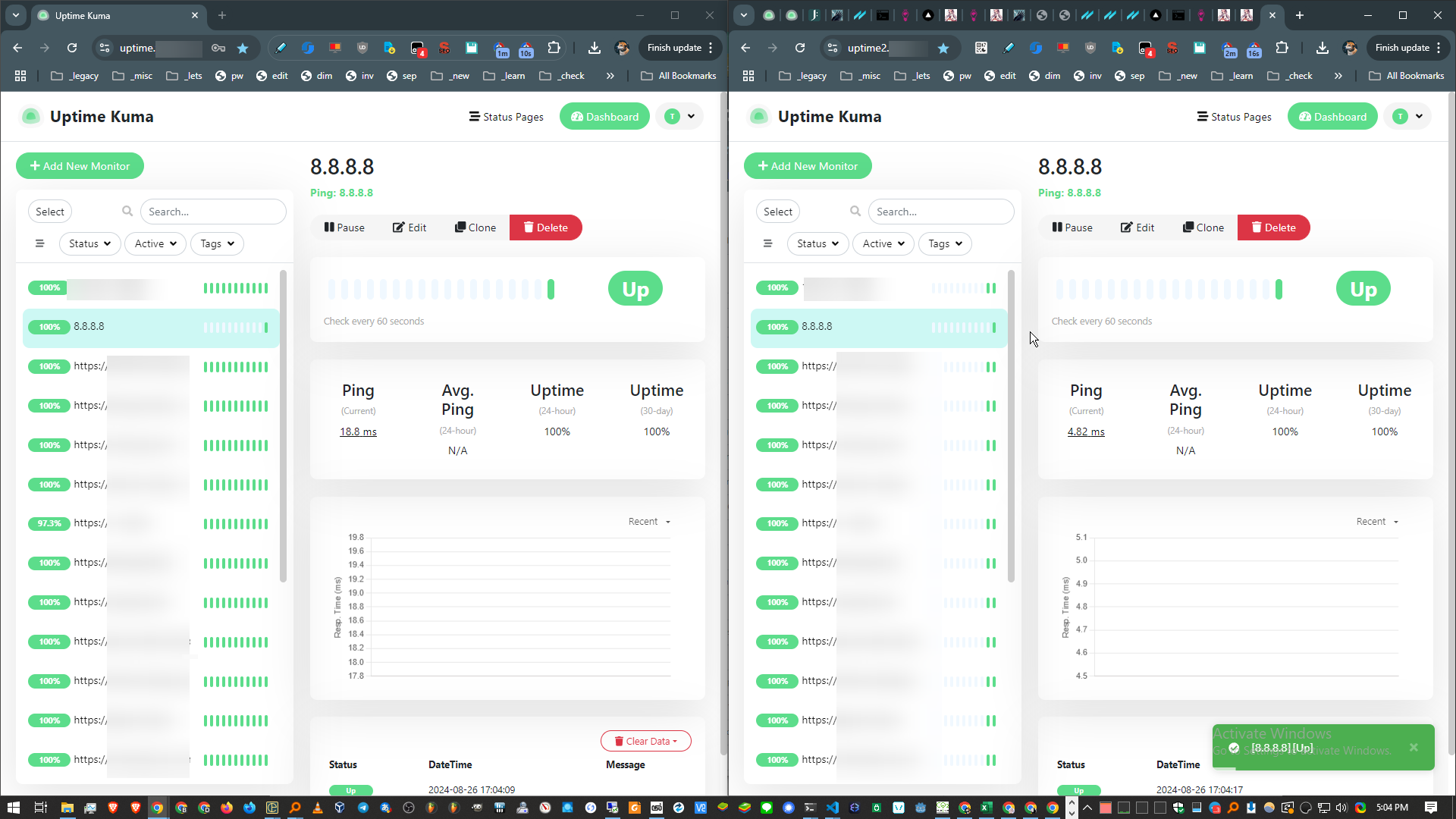Toggle Status filter dropdown in monitor list

[87, 243]
